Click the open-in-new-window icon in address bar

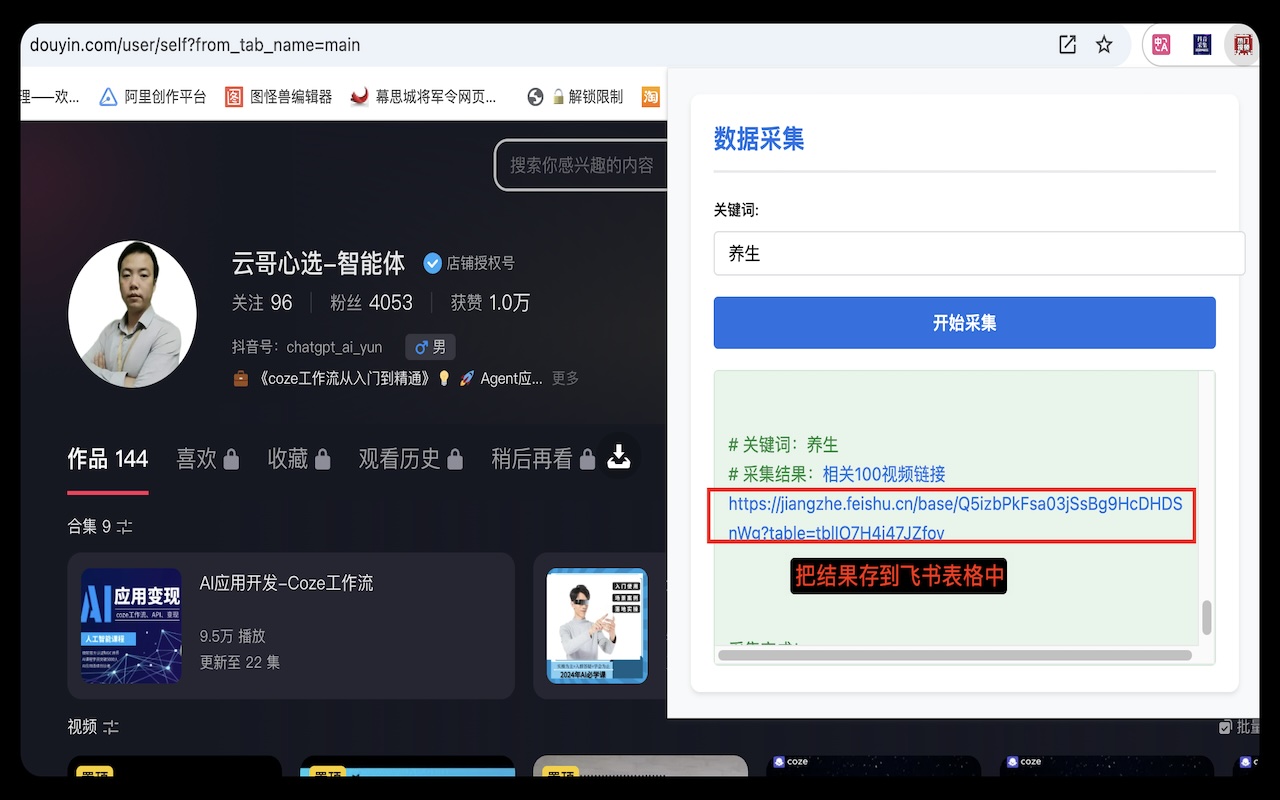[1066, 44]
